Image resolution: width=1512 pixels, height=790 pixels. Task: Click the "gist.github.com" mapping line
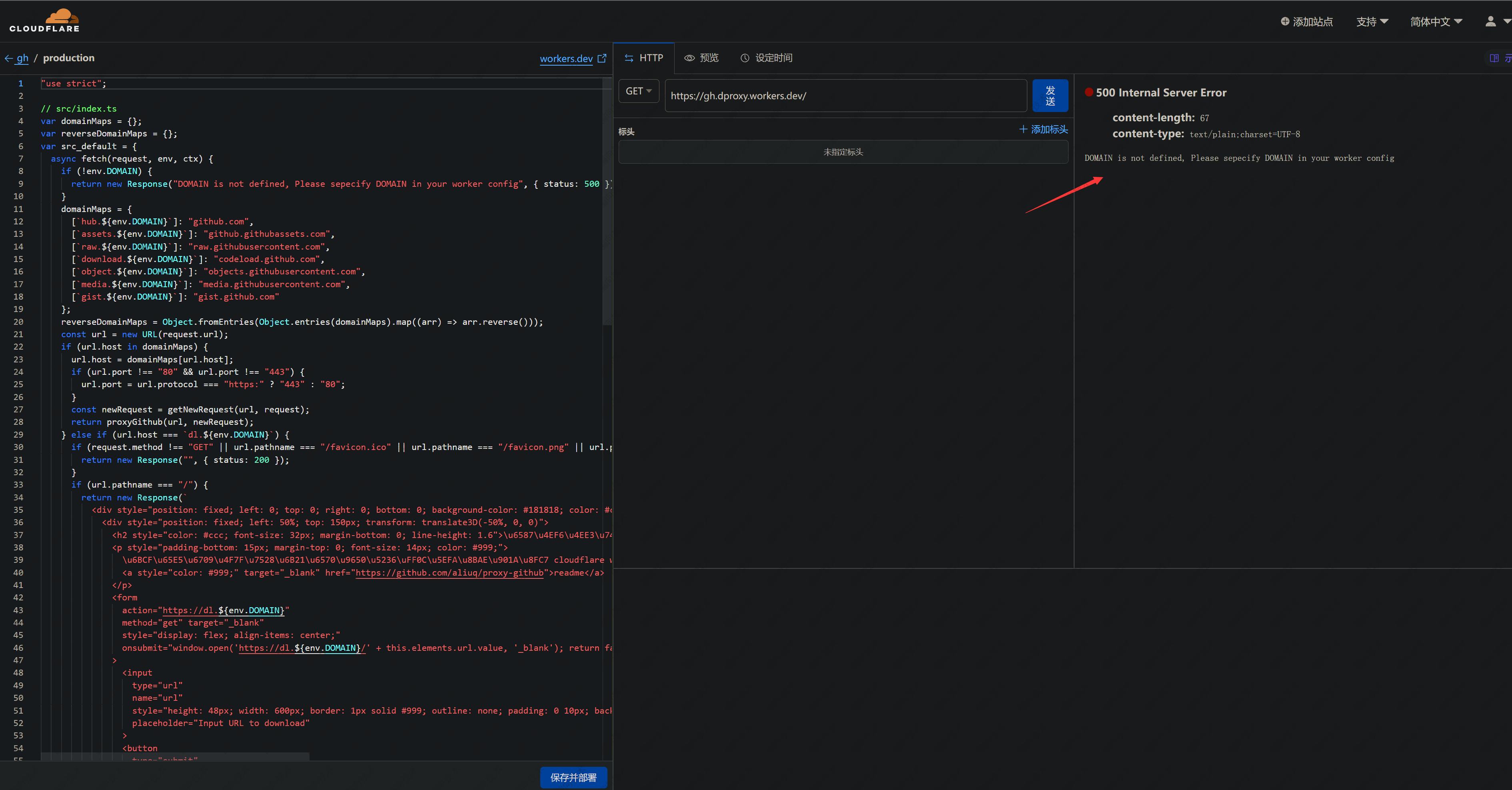tap(175, 296)
